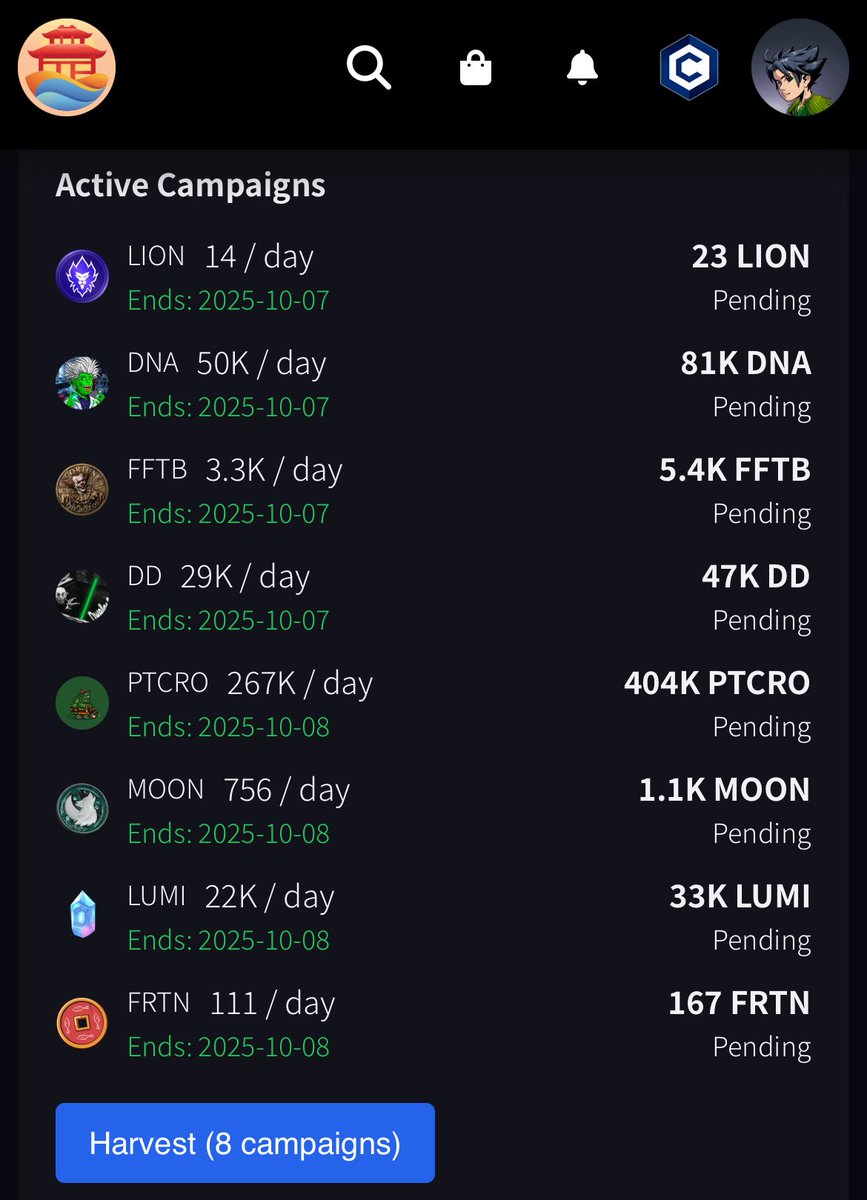This screenshot has height=1200, width=867.
Task: Click the blue hexagon Cronos chain icon
Action: click(x=689, y=68)
